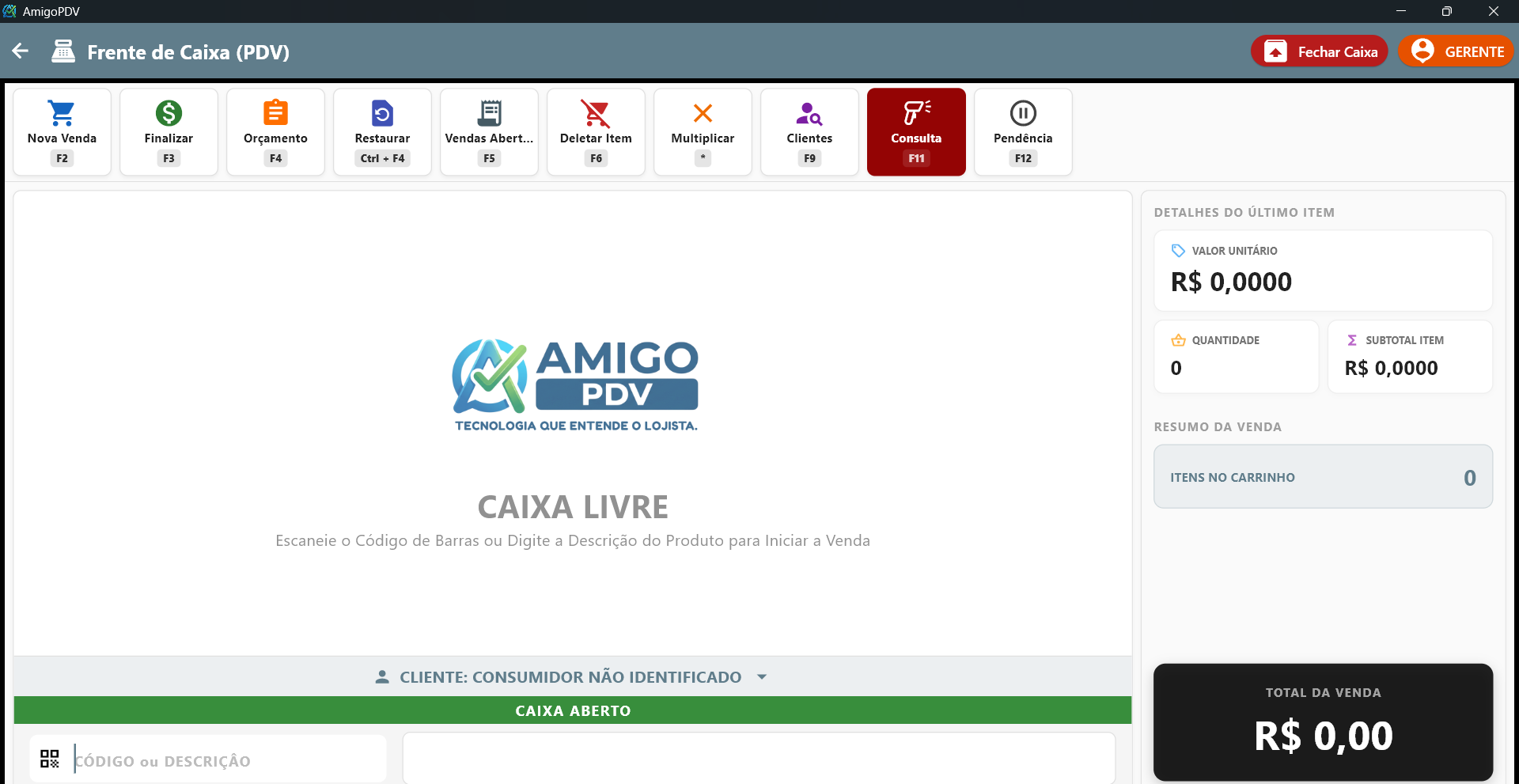
Task: Click the Fechar Caixa tray icon
Action: pos(1275,51)
